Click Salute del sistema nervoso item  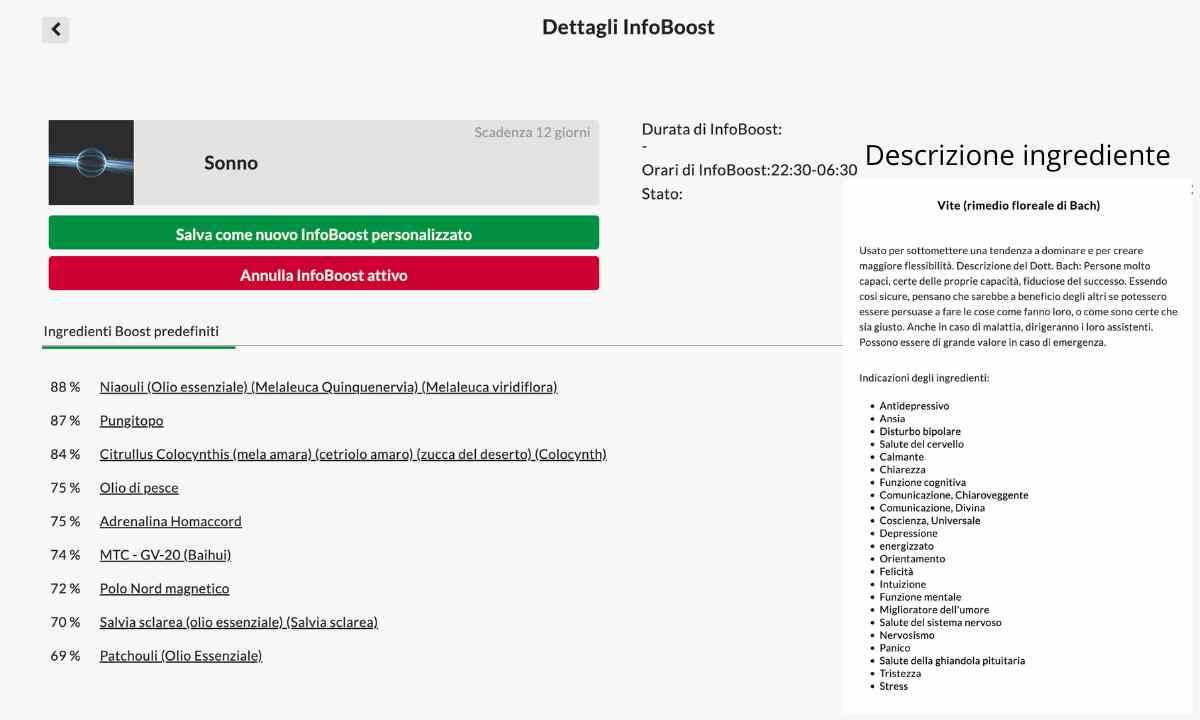[940, 623]
